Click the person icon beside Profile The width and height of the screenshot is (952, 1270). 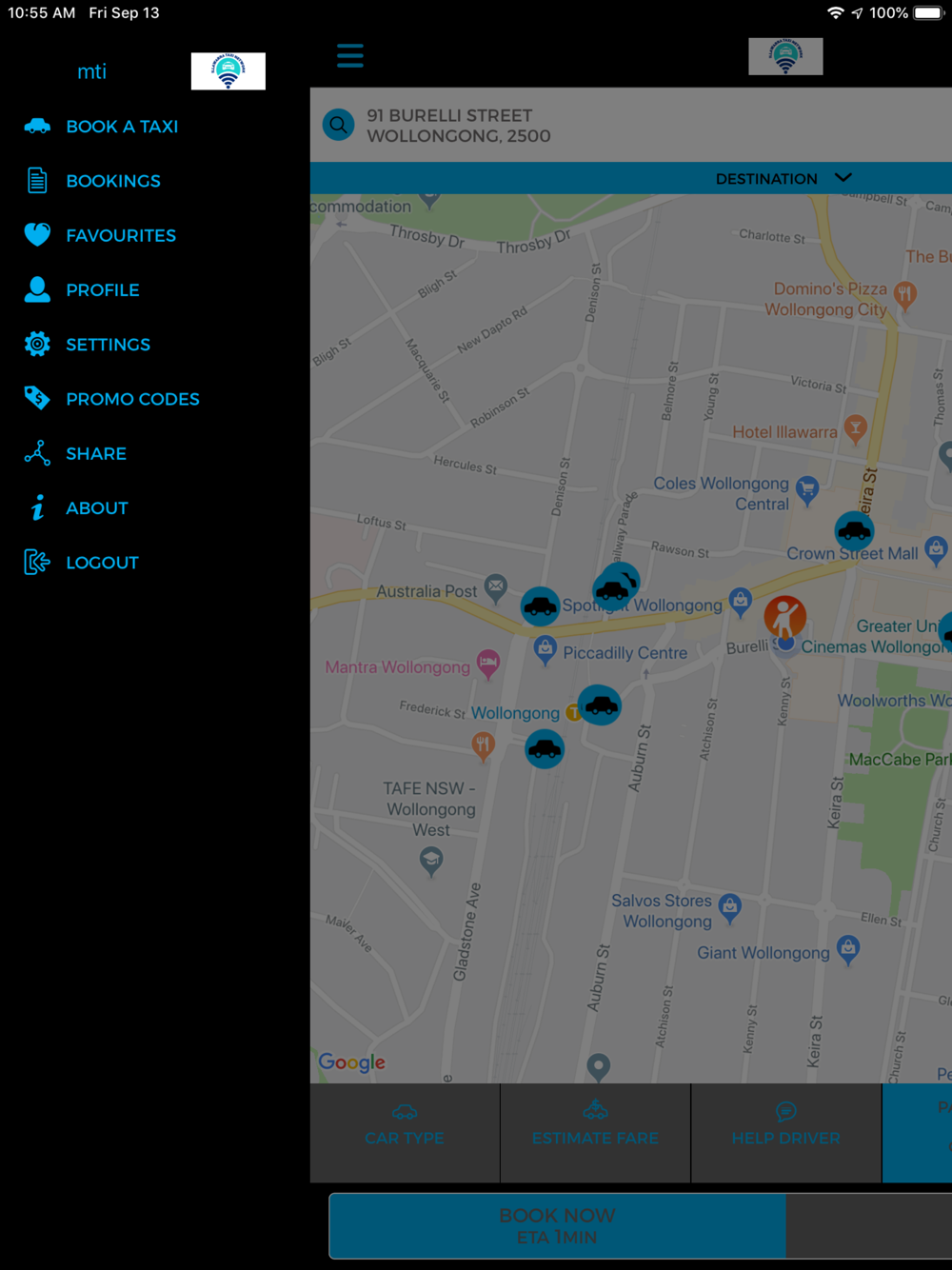coord(37,289)
